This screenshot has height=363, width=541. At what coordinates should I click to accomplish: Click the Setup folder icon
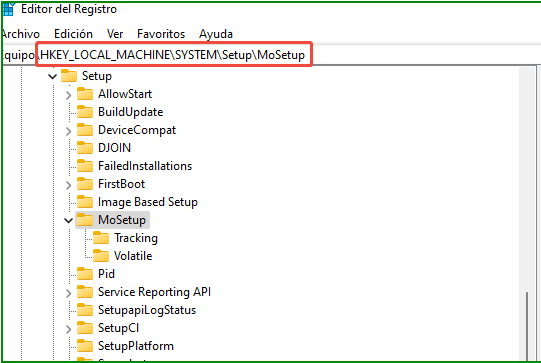(69, 76)
